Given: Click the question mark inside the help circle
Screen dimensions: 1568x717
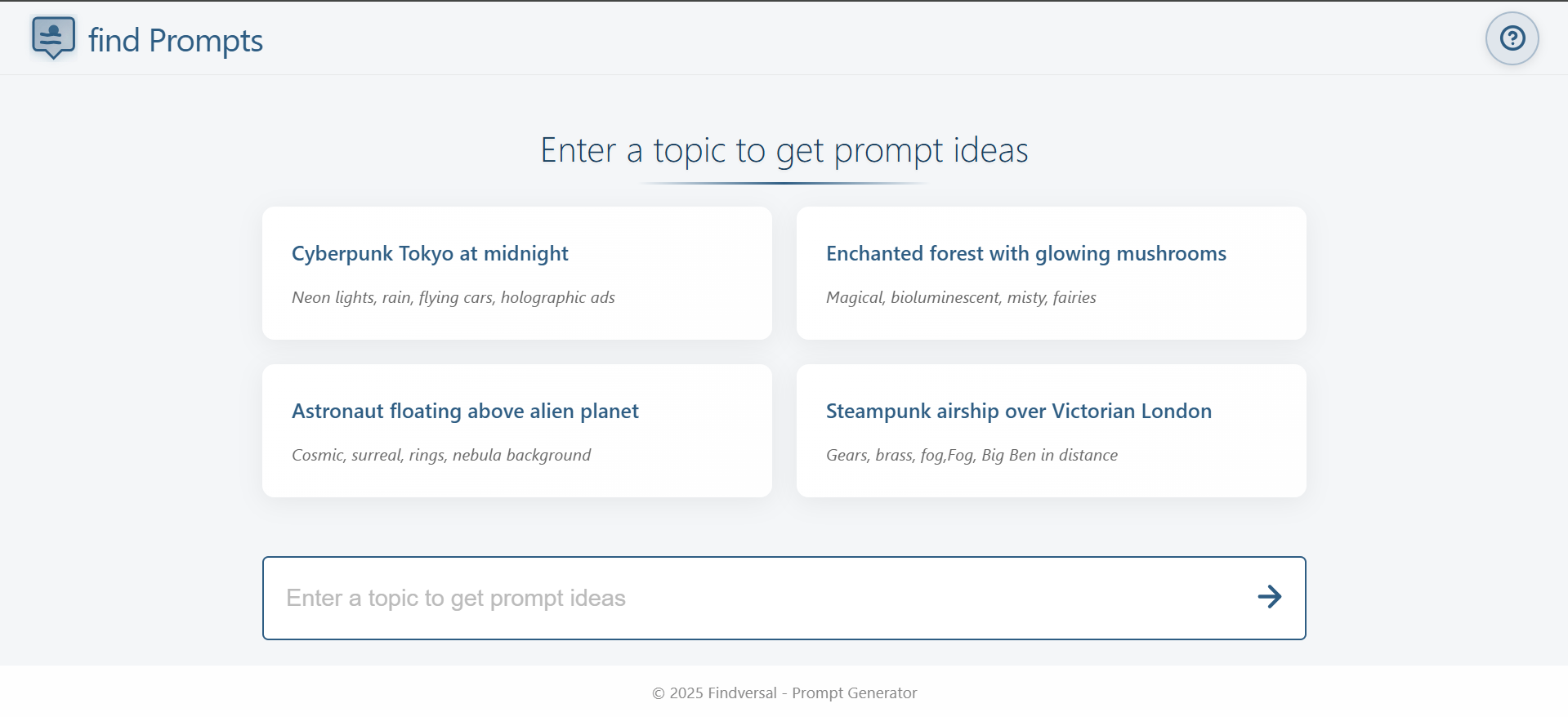Looking at the screenshot, I should (x=1512, y=38).
